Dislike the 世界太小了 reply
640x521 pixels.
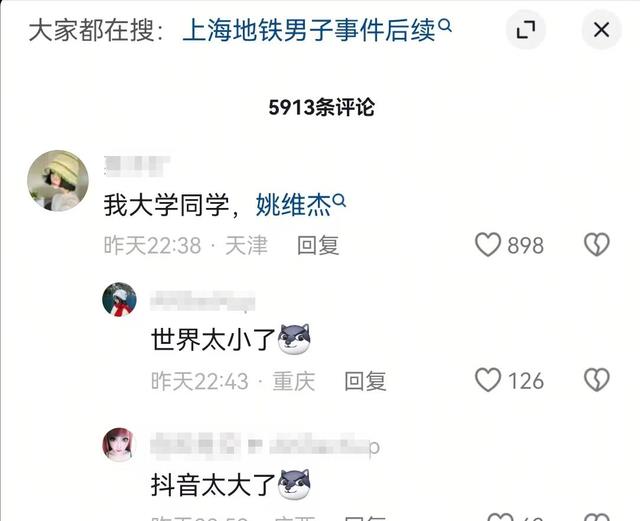click(x=597, y=380)
